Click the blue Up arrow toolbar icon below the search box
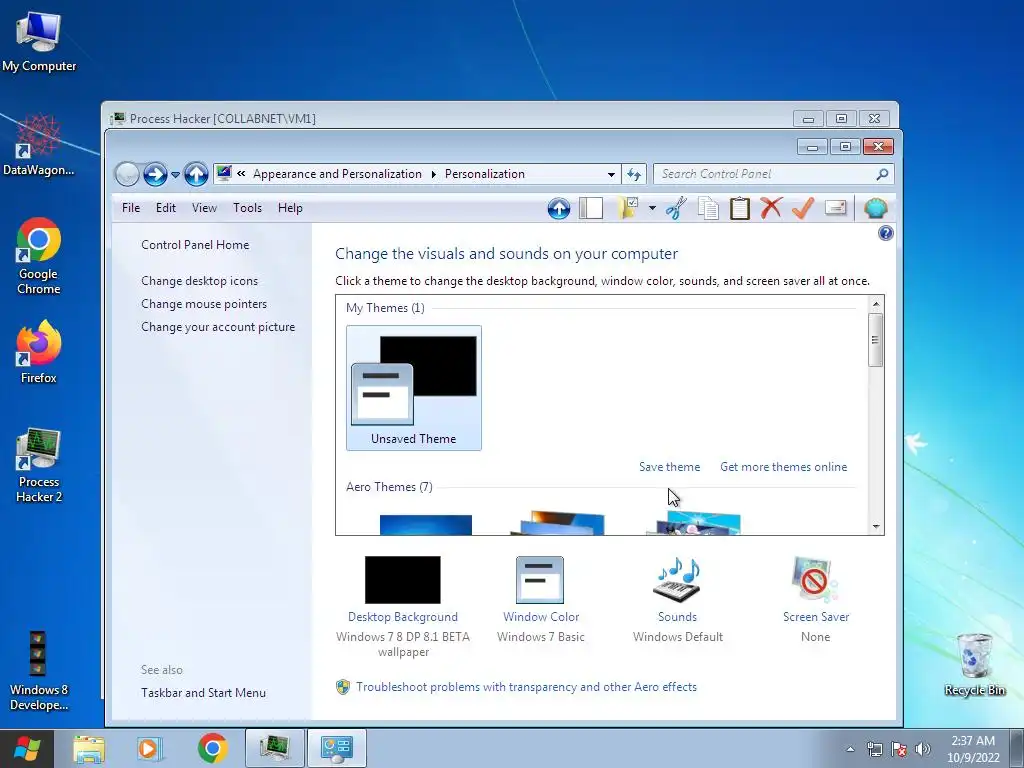 tap(558, 208)
